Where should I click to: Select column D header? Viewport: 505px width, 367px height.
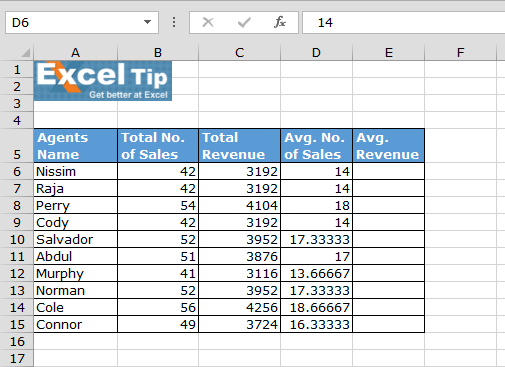point(316,53)
